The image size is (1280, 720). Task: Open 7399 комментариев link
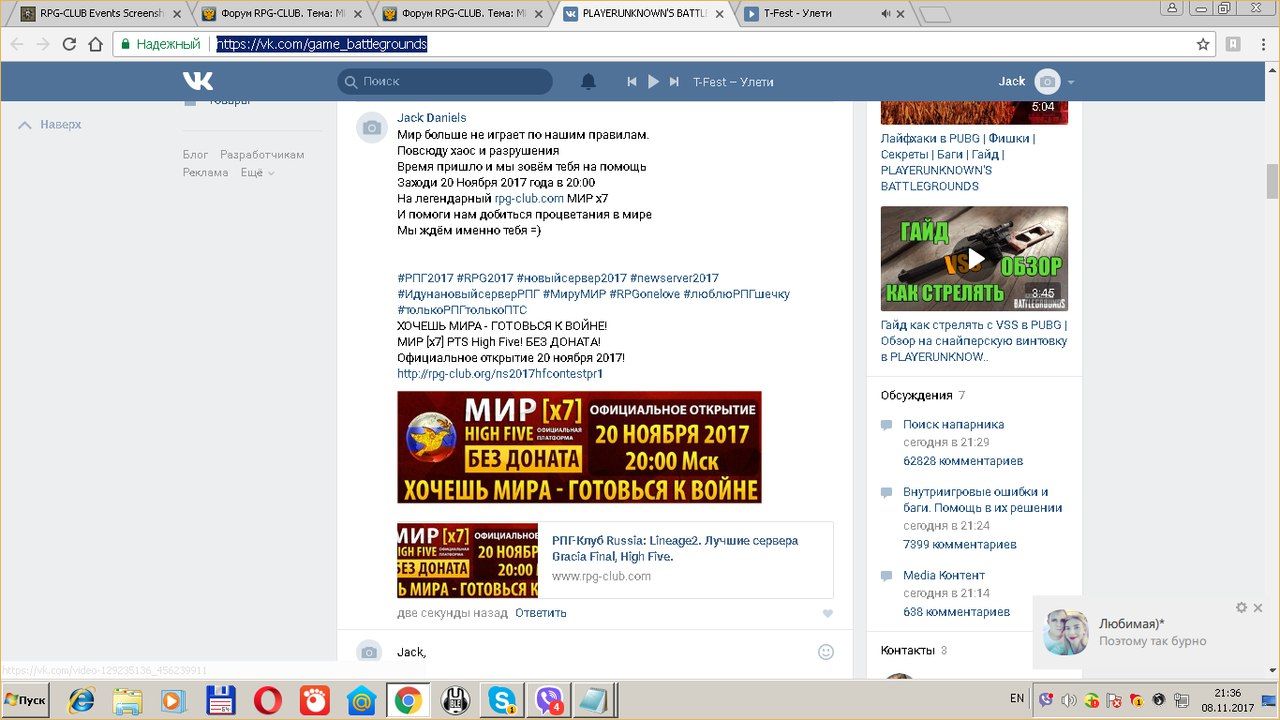[960, 545]
